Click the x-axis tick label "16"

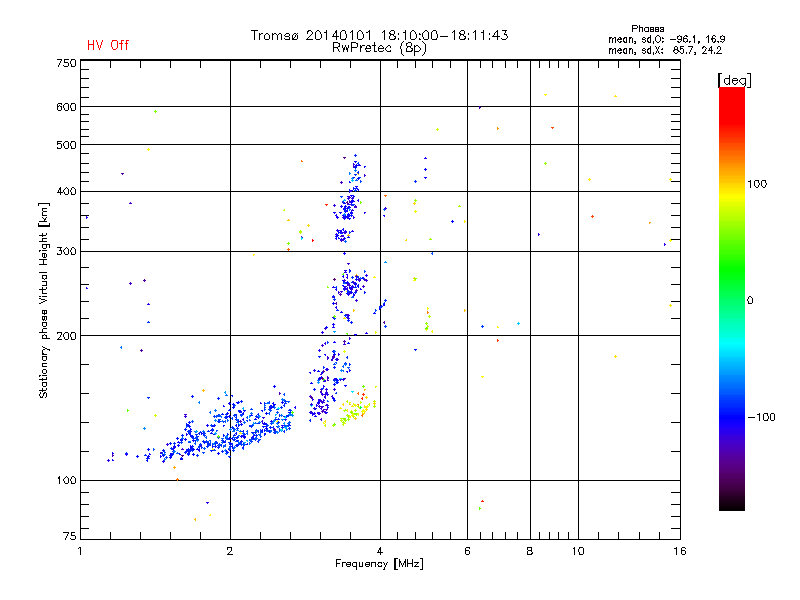click(x=680, y=551)
